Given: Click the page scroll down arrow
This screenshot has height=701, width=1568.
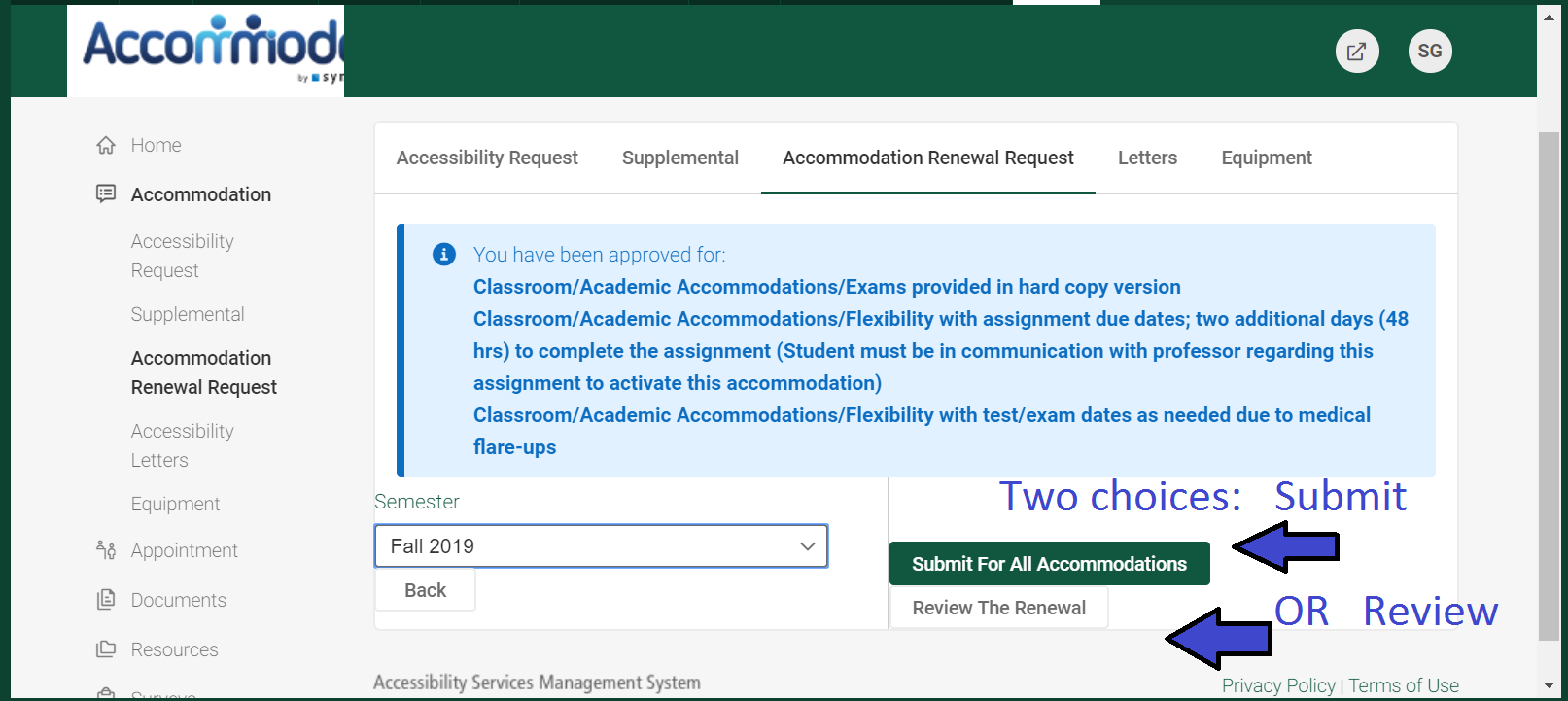Looking at the screenshot, I should point(1549,685).
